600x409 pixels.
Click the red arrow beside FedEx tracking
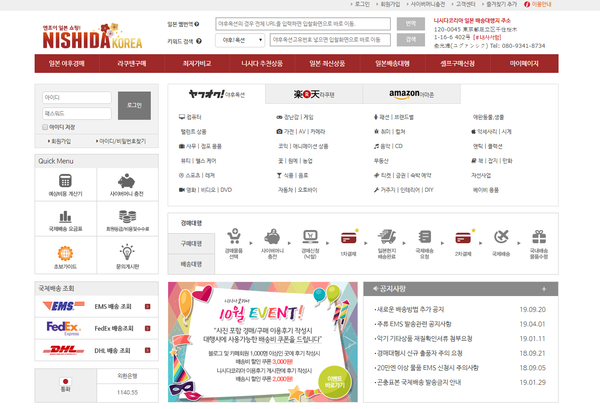click(x=148, y=328)
